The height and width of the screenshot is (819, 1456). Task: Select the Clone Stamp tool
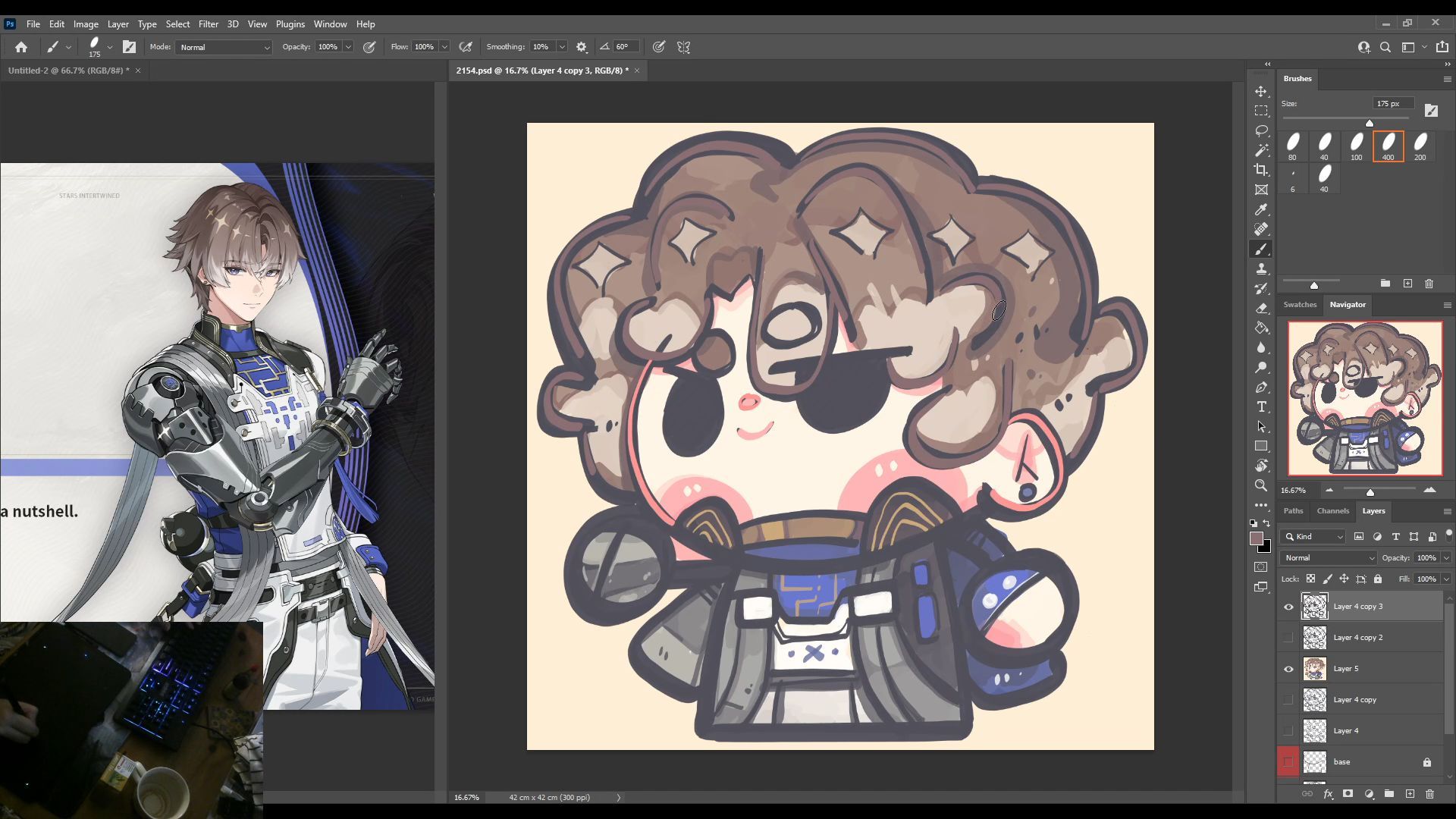pyautogui.click(x=1261, y=268)
